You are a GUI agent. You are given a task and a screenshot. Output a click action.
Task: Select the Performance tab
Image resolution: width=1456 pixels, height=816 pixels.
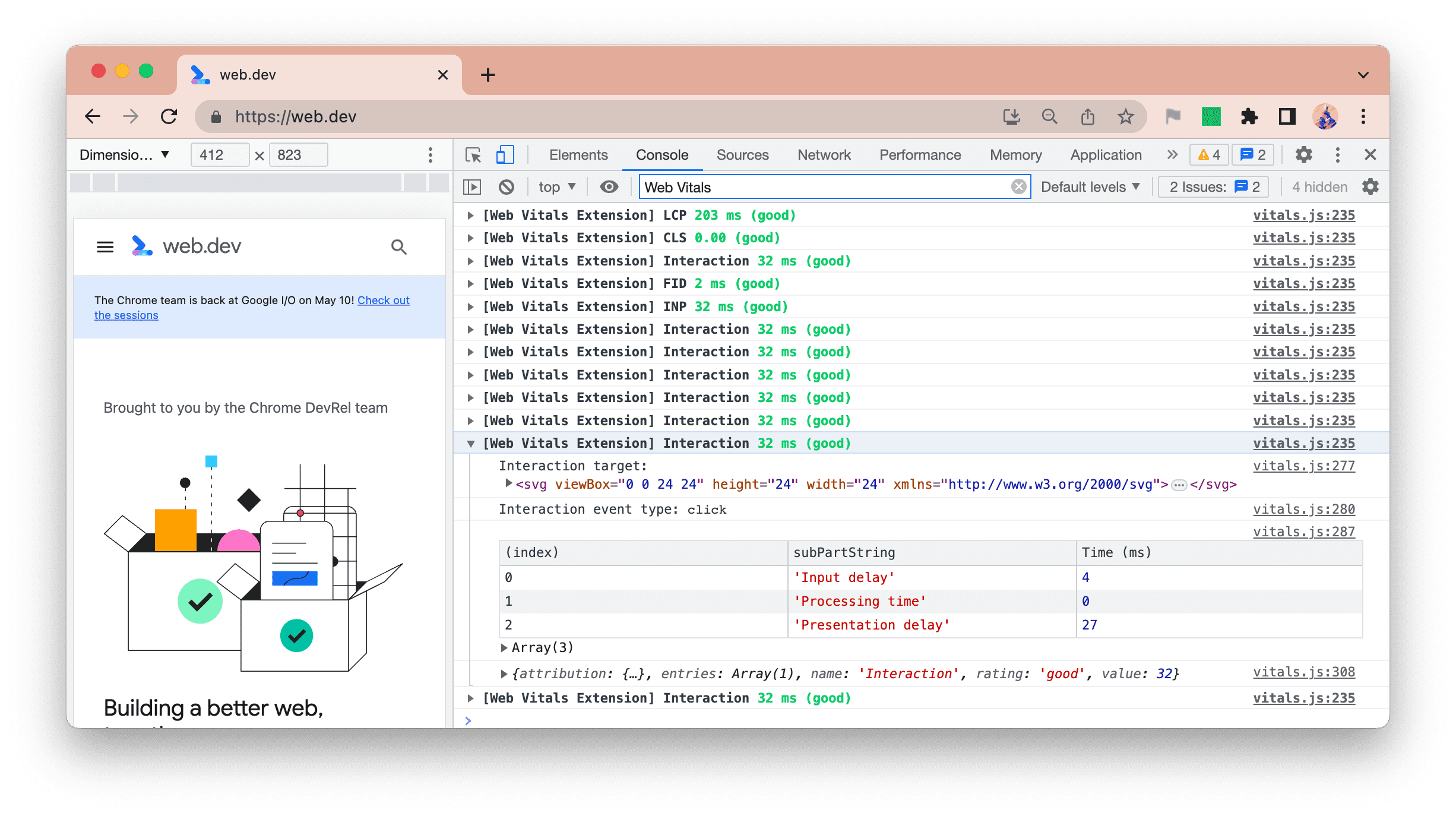click(919, 154)
